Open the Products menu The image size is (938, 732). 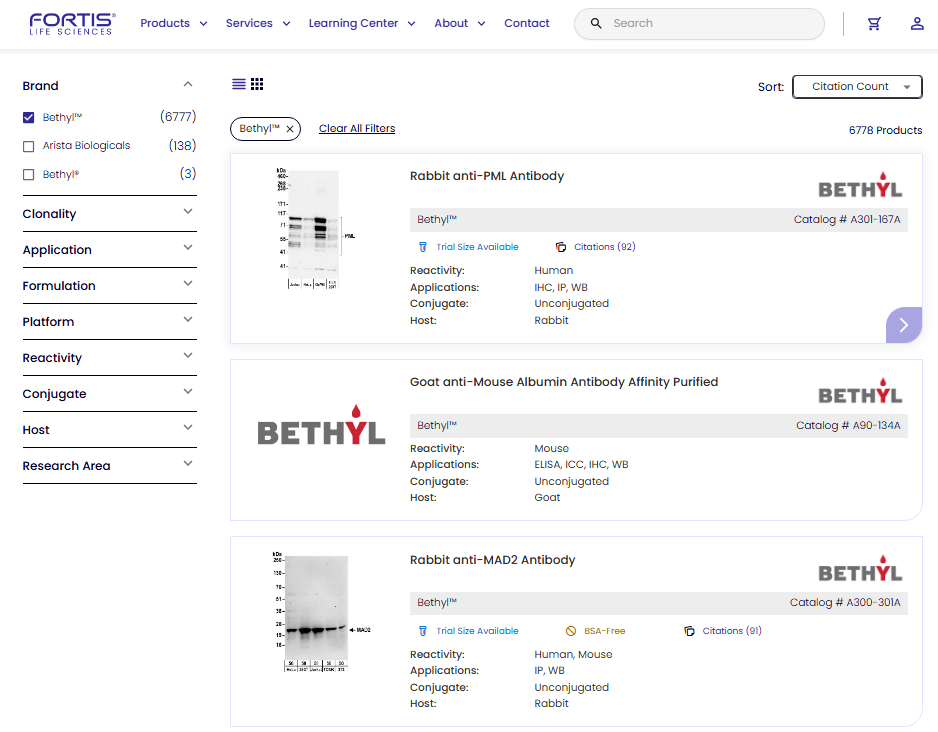(x=173, y=23)
